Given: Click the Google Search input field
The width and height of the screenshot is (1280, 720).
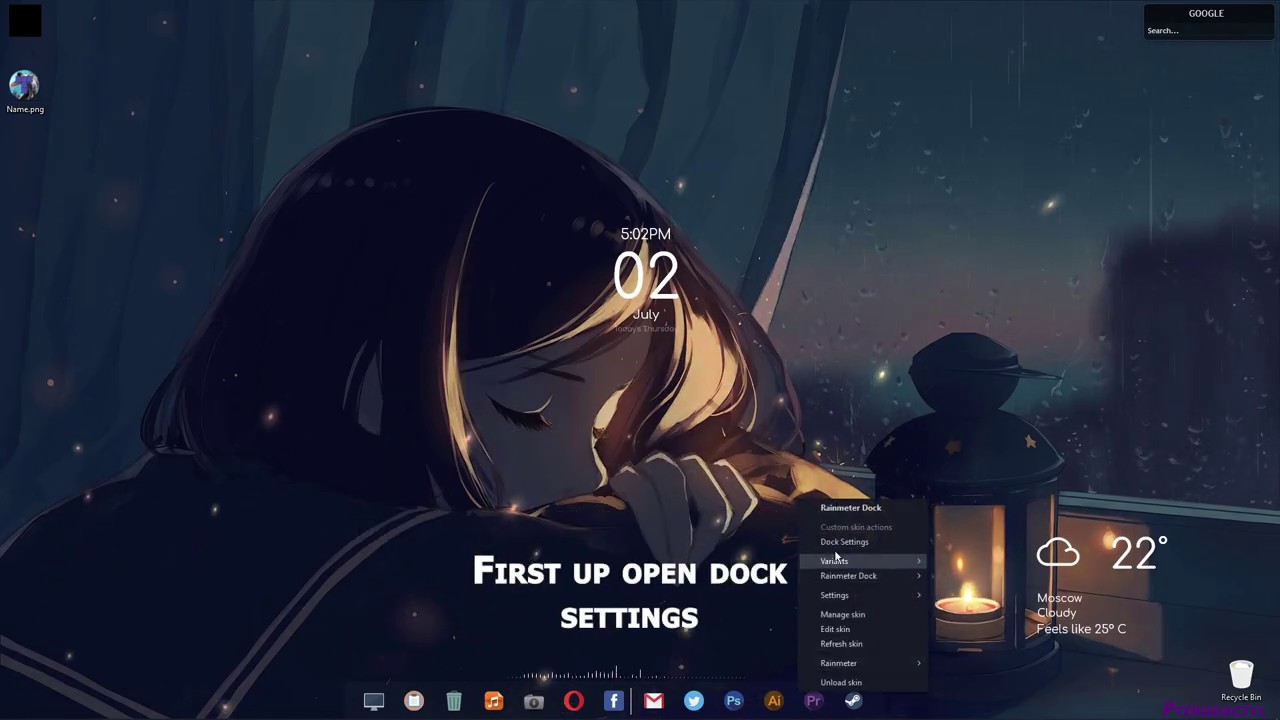Looking at the screenshot, I should tap(1206, 31).
